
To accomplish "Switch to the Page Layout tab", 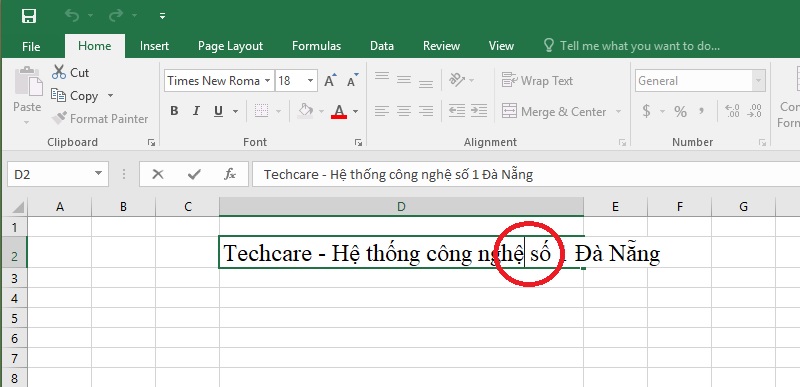I will (230, 46).
